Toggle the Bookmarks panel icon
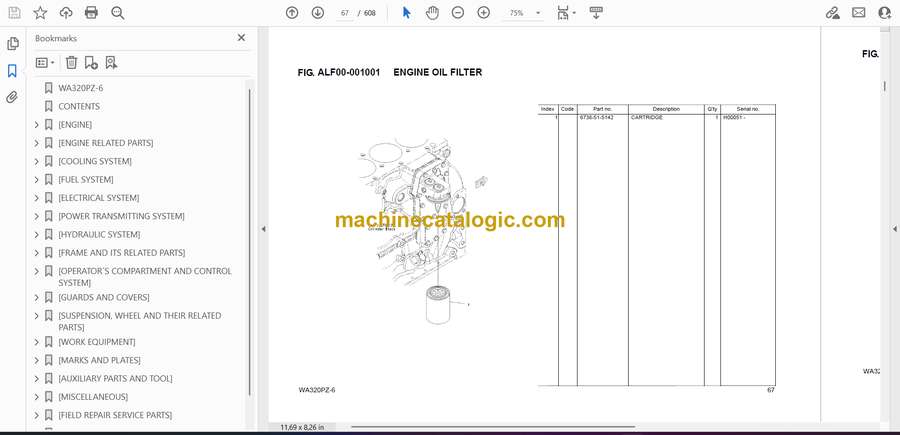This screenshot has width=900, height=435. coord(12,71)
